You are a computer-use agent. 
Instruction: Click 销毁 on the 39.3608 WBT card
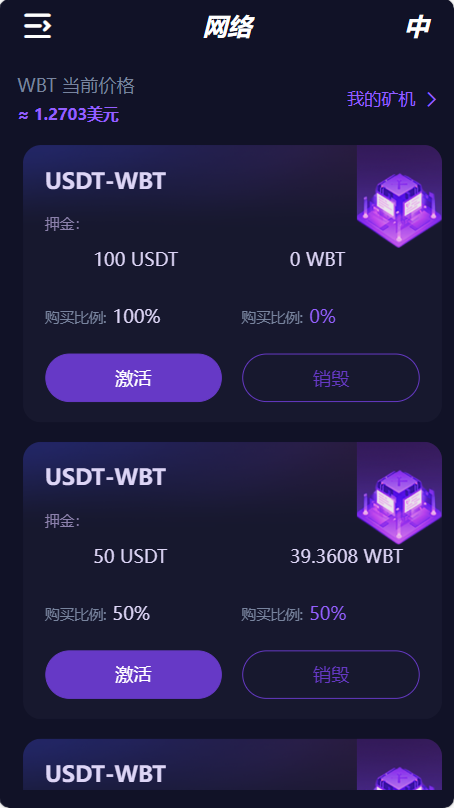[331, 675]
